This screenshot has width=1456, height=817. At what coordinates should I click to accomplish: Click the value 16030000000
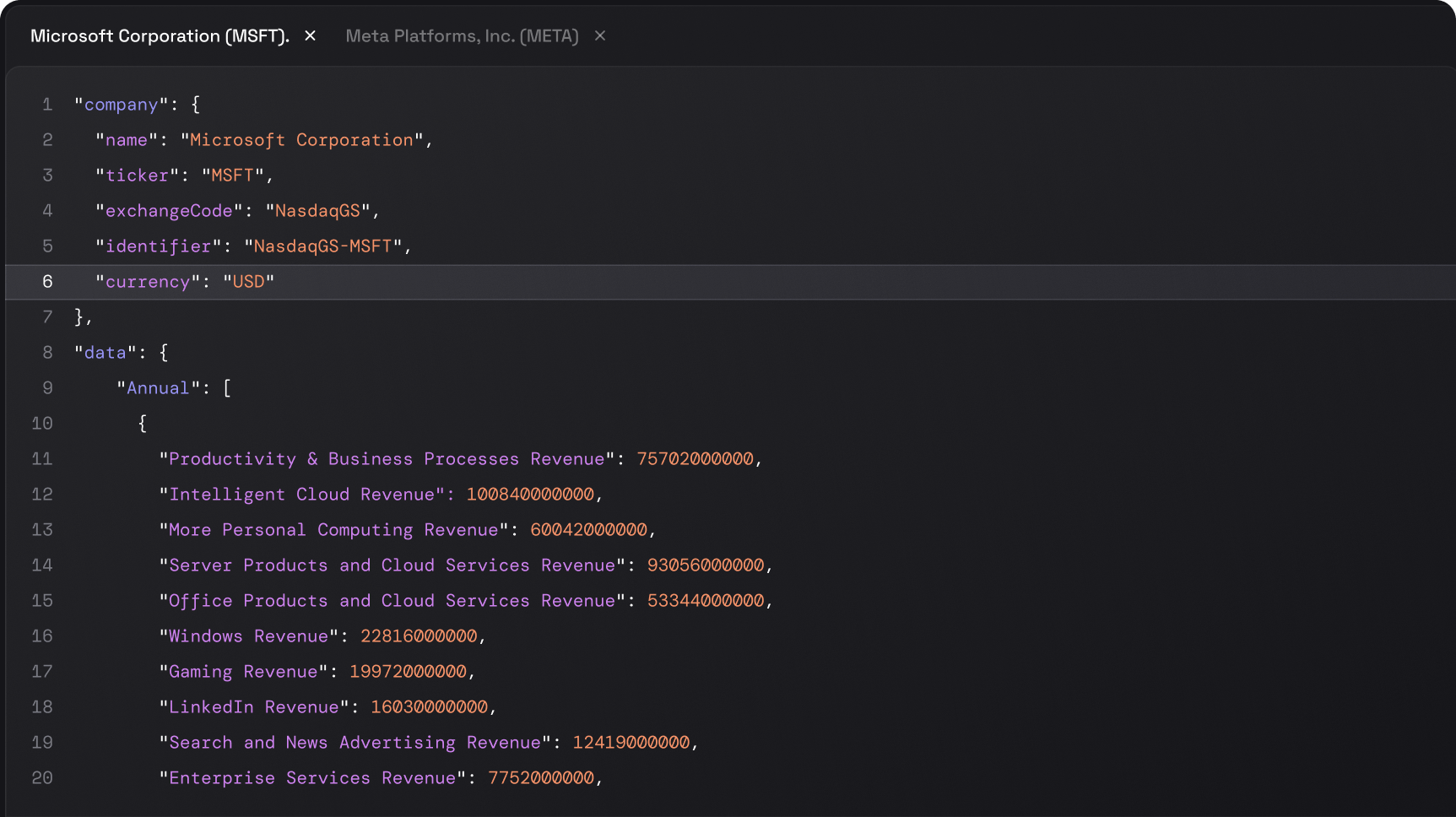click(429, 707)
